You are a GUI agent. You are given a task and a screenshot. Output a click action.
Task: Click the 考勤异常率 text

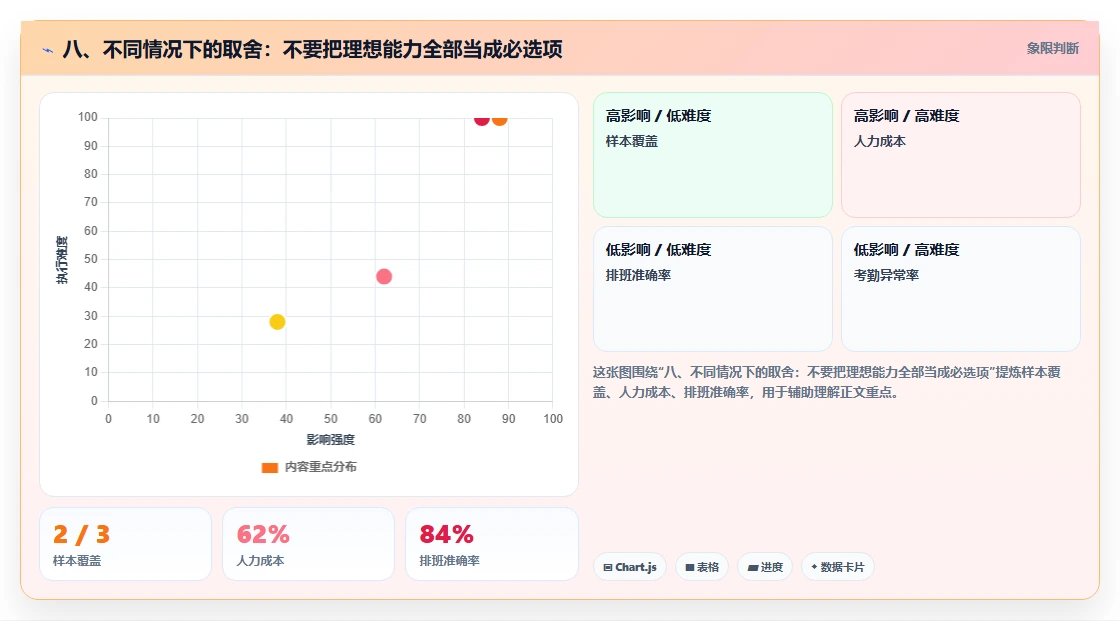click(886, 275)
